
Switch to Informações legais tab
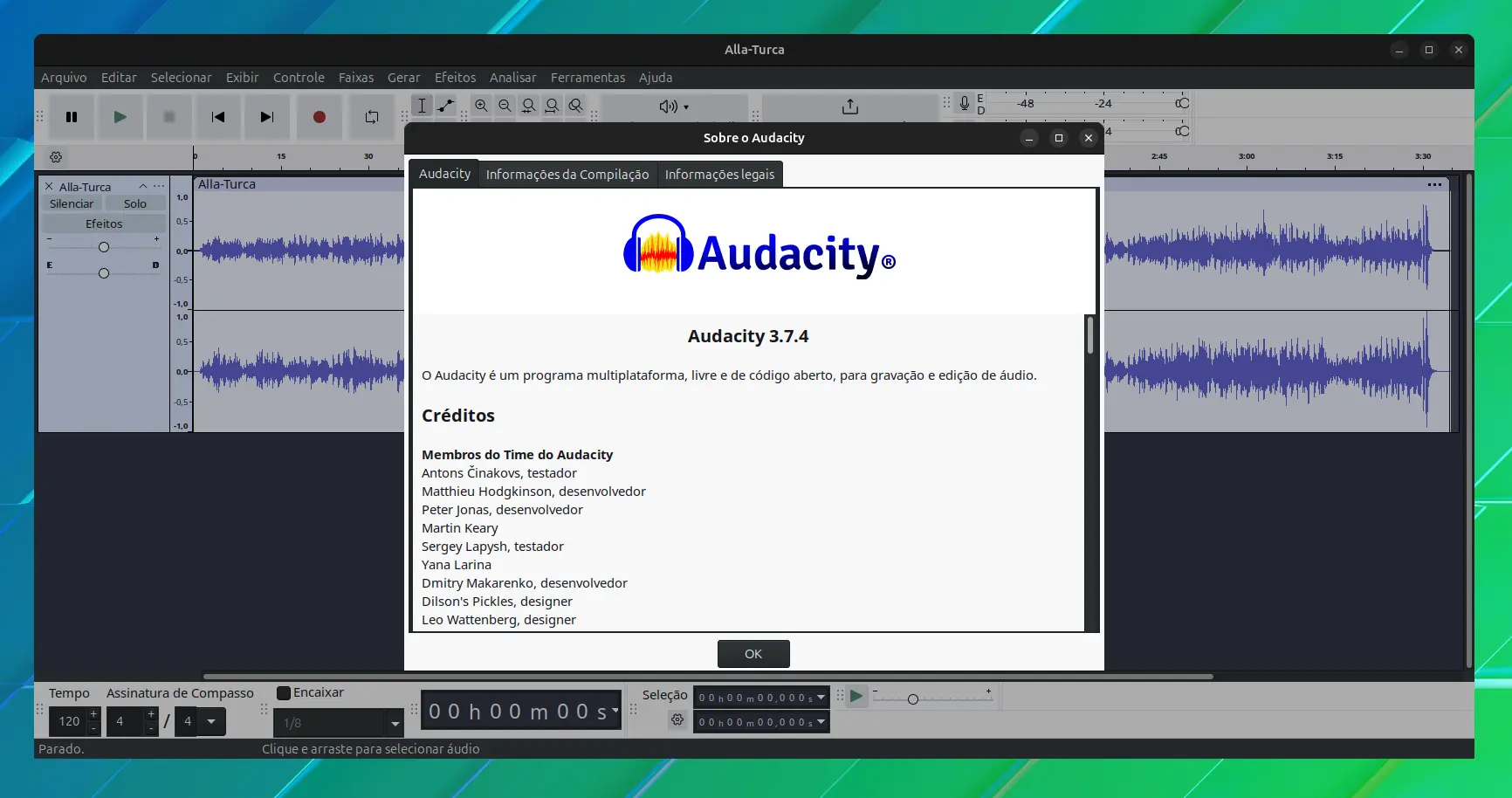719,175
